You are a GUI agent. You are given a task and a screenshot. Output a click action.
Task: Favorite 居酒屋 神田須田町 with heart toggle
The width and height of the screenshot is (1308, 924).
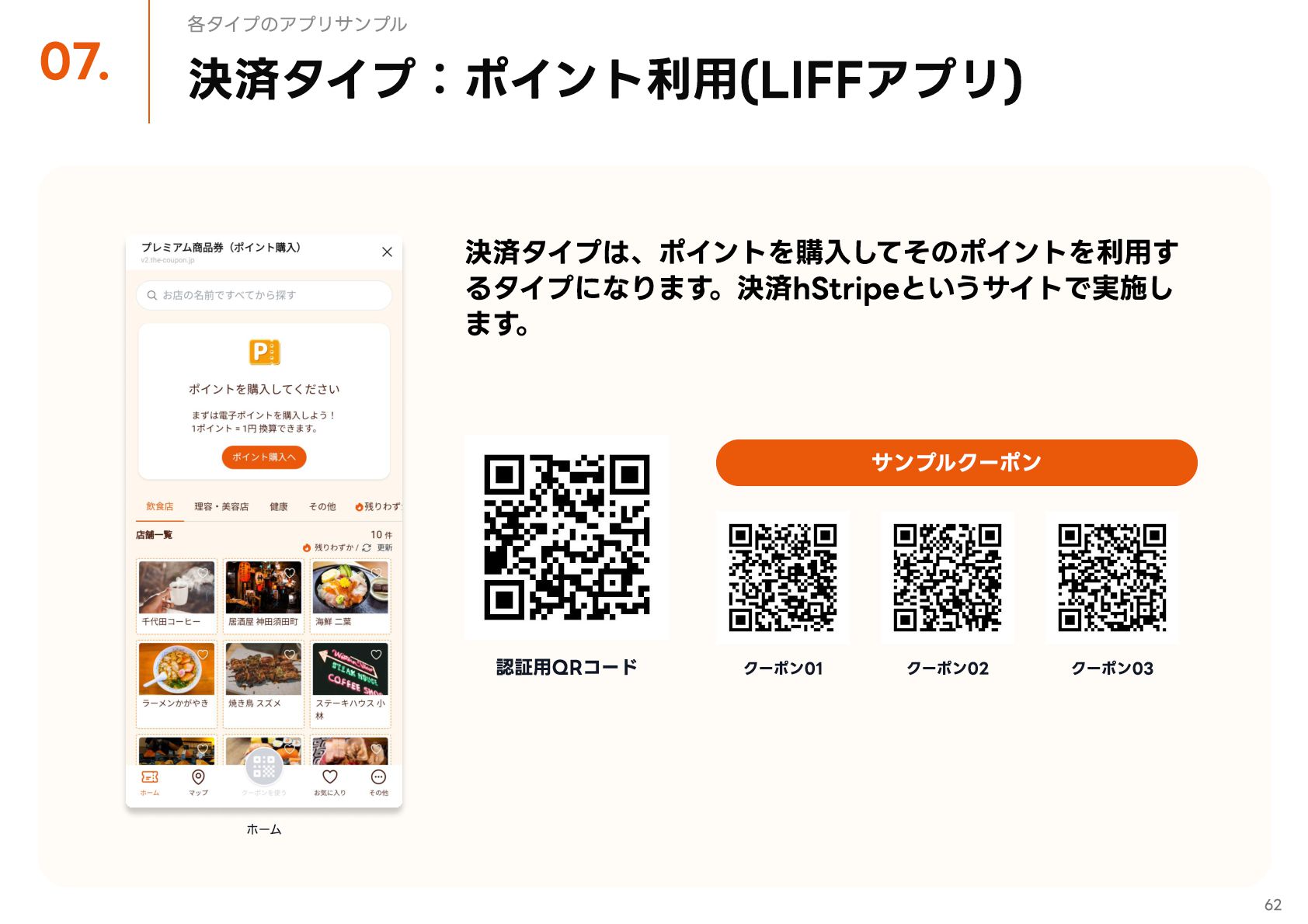290,572
